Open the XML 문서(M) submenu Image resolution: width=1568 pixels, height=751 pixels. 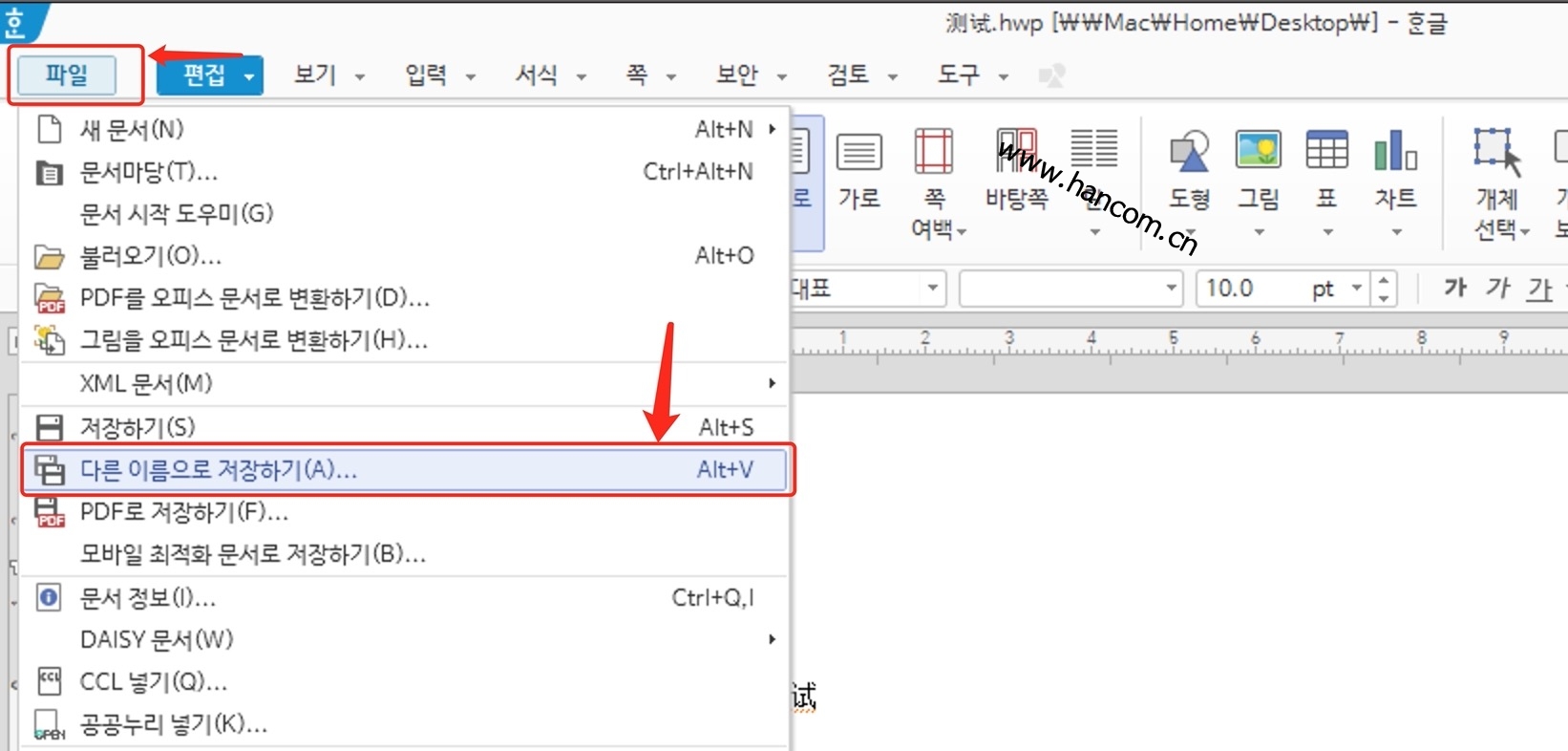(x=404, y=384)
